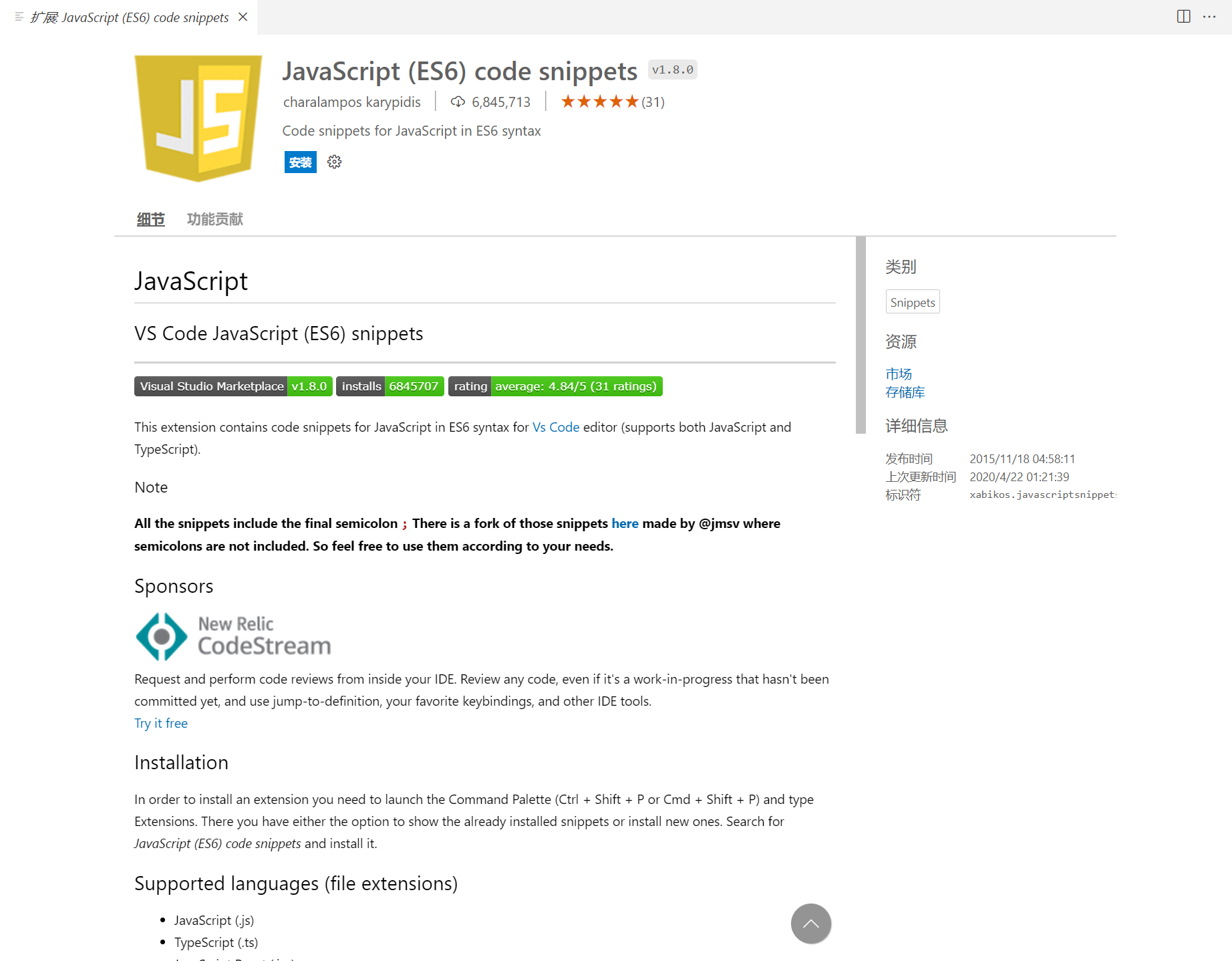Select the extension editor tab title
The width and height of the screenshot is (1232, 961).
130,17
